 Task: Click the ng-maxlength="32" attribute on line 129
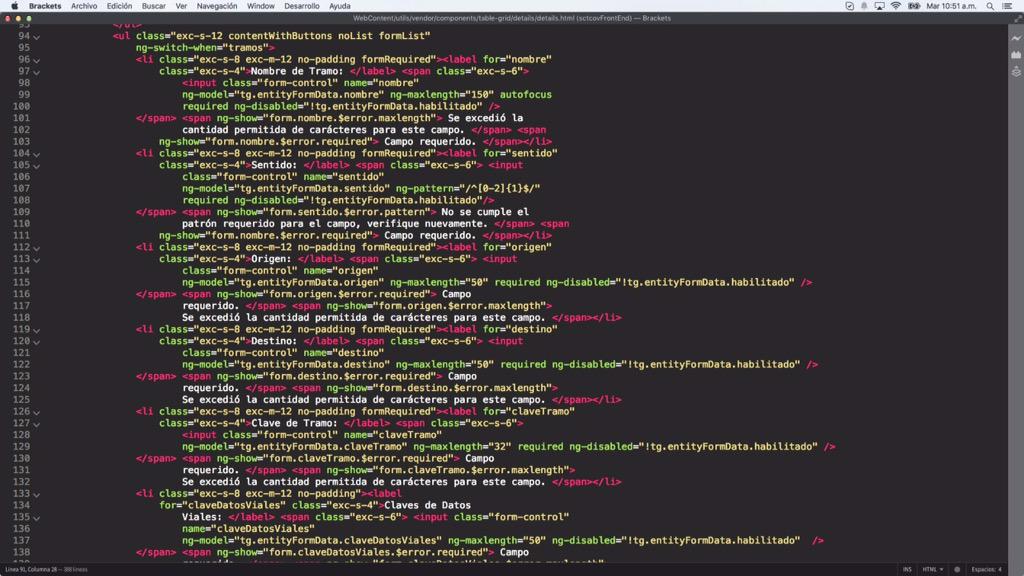coord(462,447)
